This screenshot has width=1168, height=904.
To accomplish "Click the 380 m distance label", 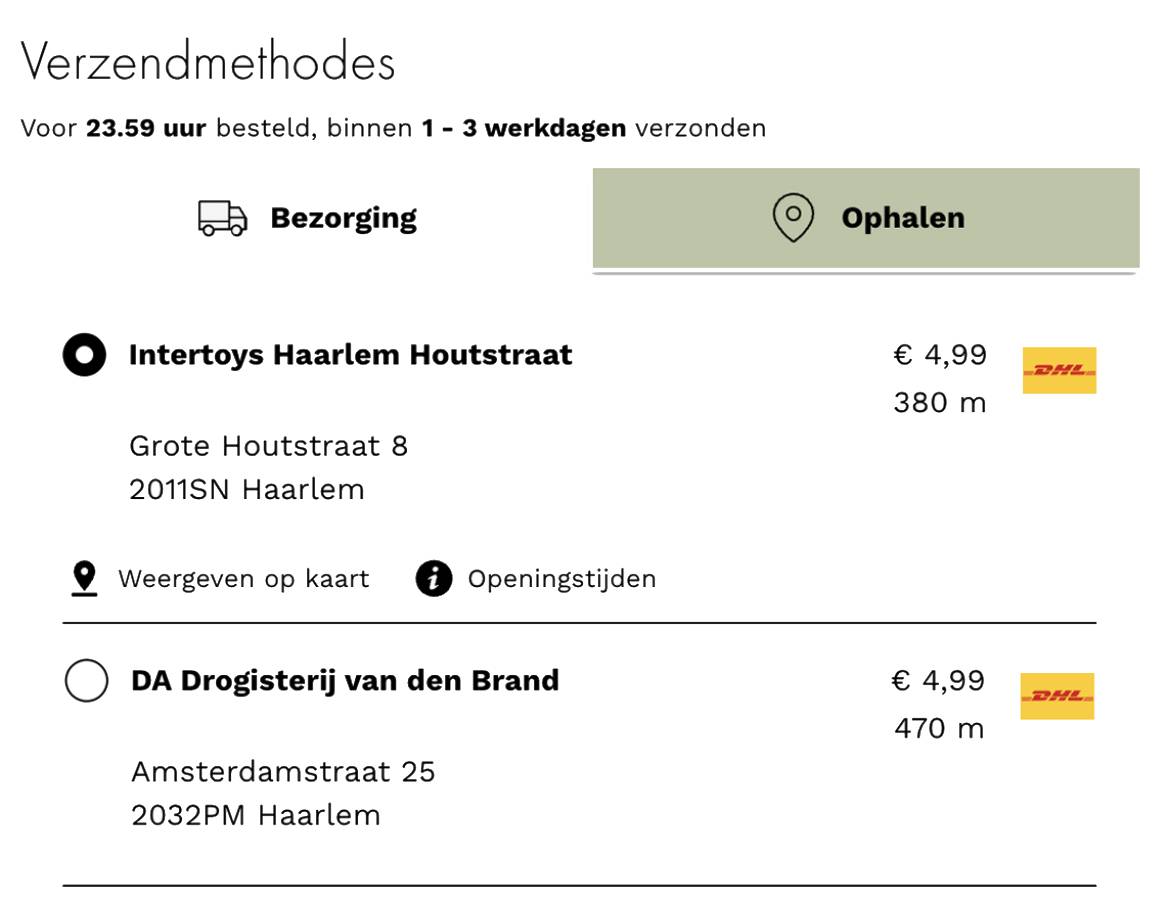I will (x=939, y=403).
